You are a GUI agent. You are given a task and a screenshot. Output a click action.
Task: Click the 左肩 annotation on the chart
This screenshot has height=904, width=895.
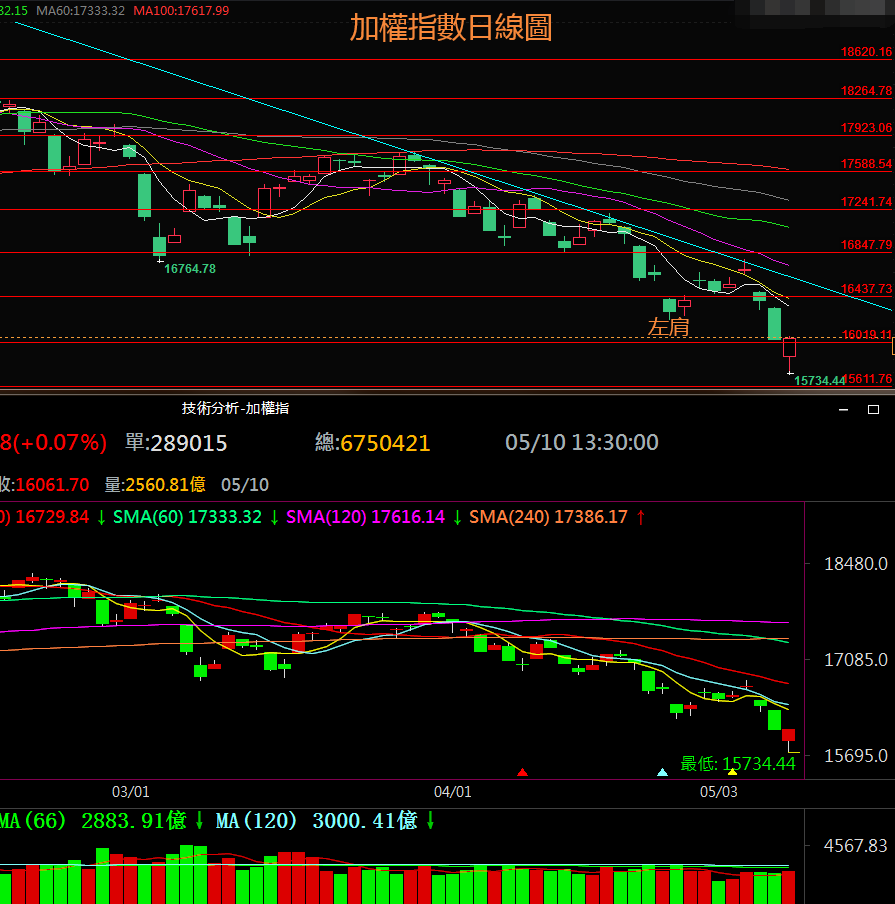[668, 326]
